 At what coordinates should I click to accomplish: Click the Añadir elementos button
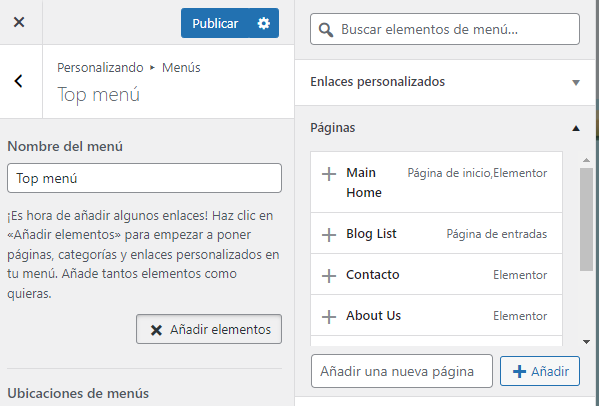209,329
